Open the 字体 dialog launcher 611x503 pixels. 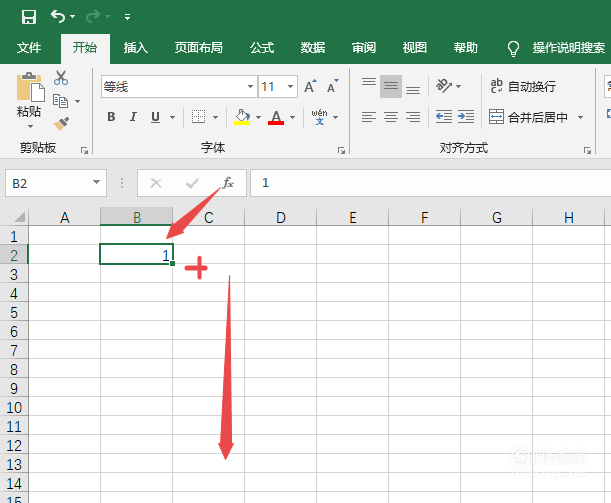click(x=341, y=150)
